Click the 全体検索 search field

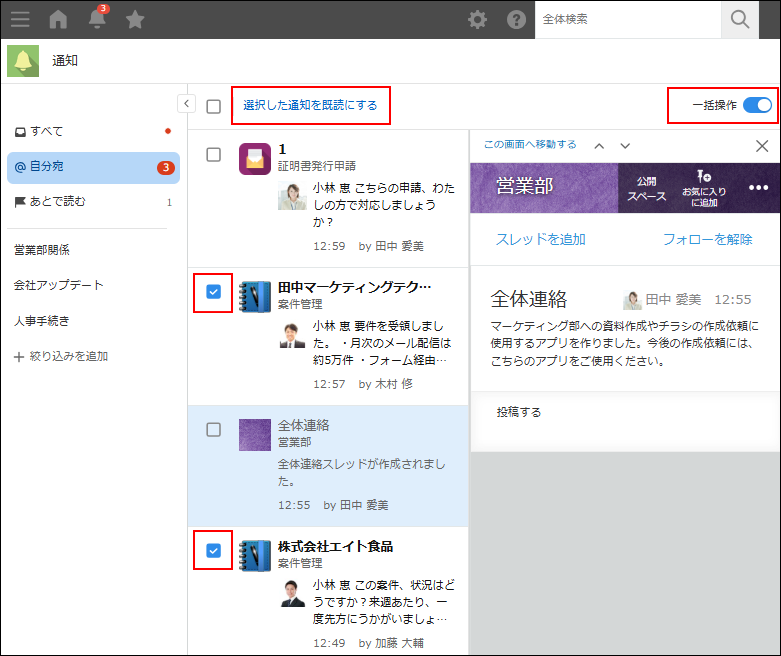pyautogui.click(x=628, y=20)
